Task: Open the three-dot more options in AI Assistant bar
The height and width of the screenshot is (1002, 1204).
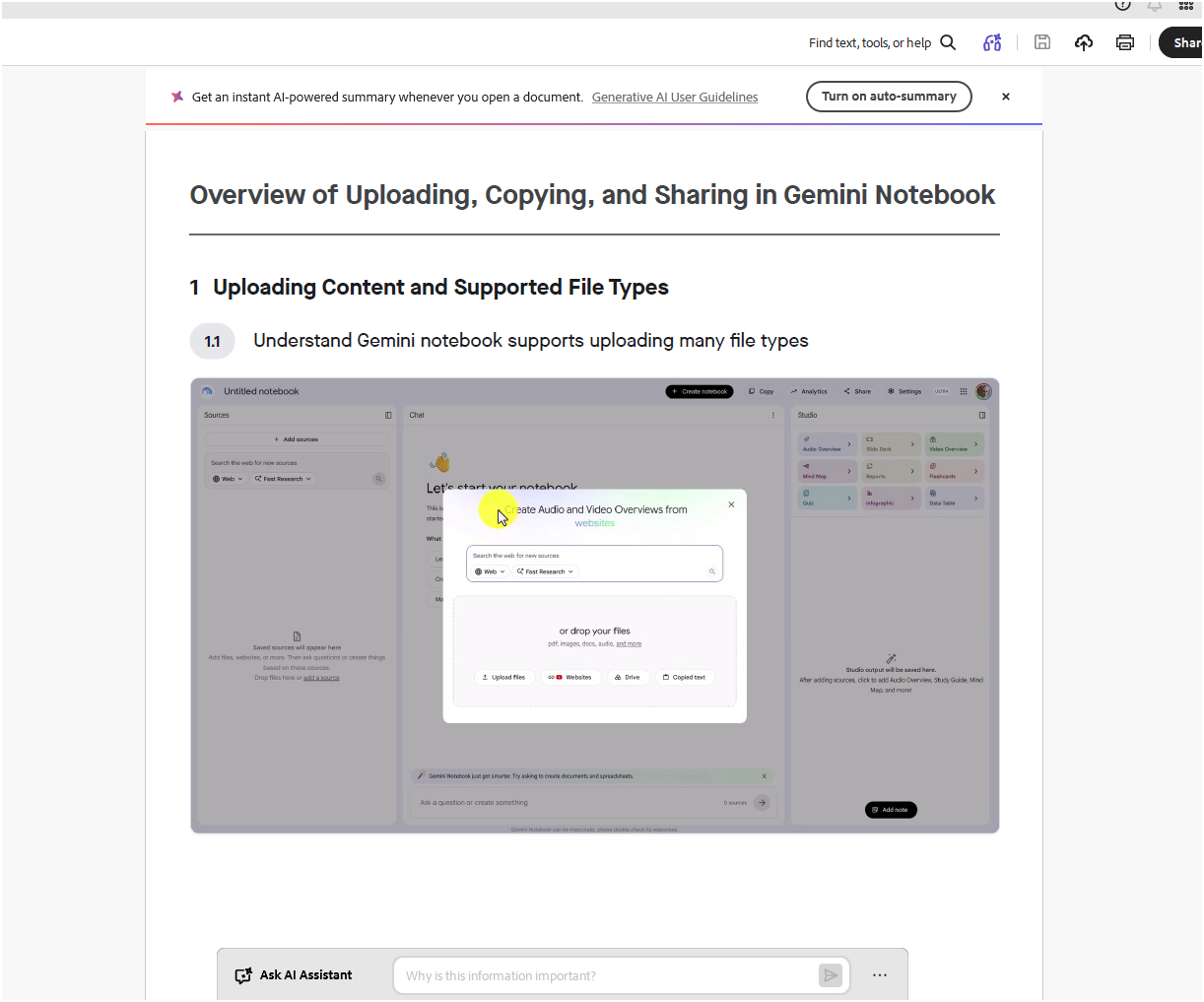Action: [x=880, y=975]
